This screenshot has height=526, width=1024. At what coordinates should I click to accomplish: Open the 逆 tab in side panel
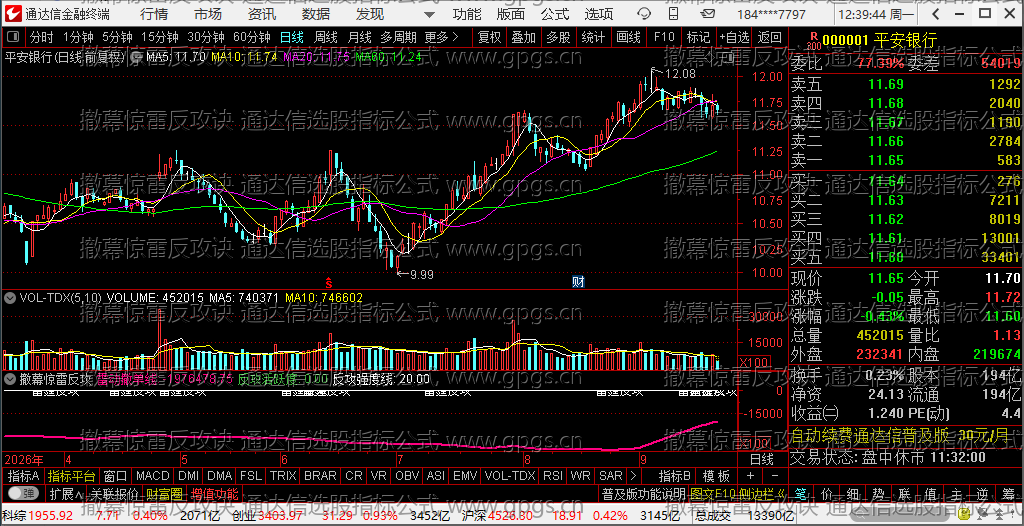pyautogui.click(x=982, y=493)
